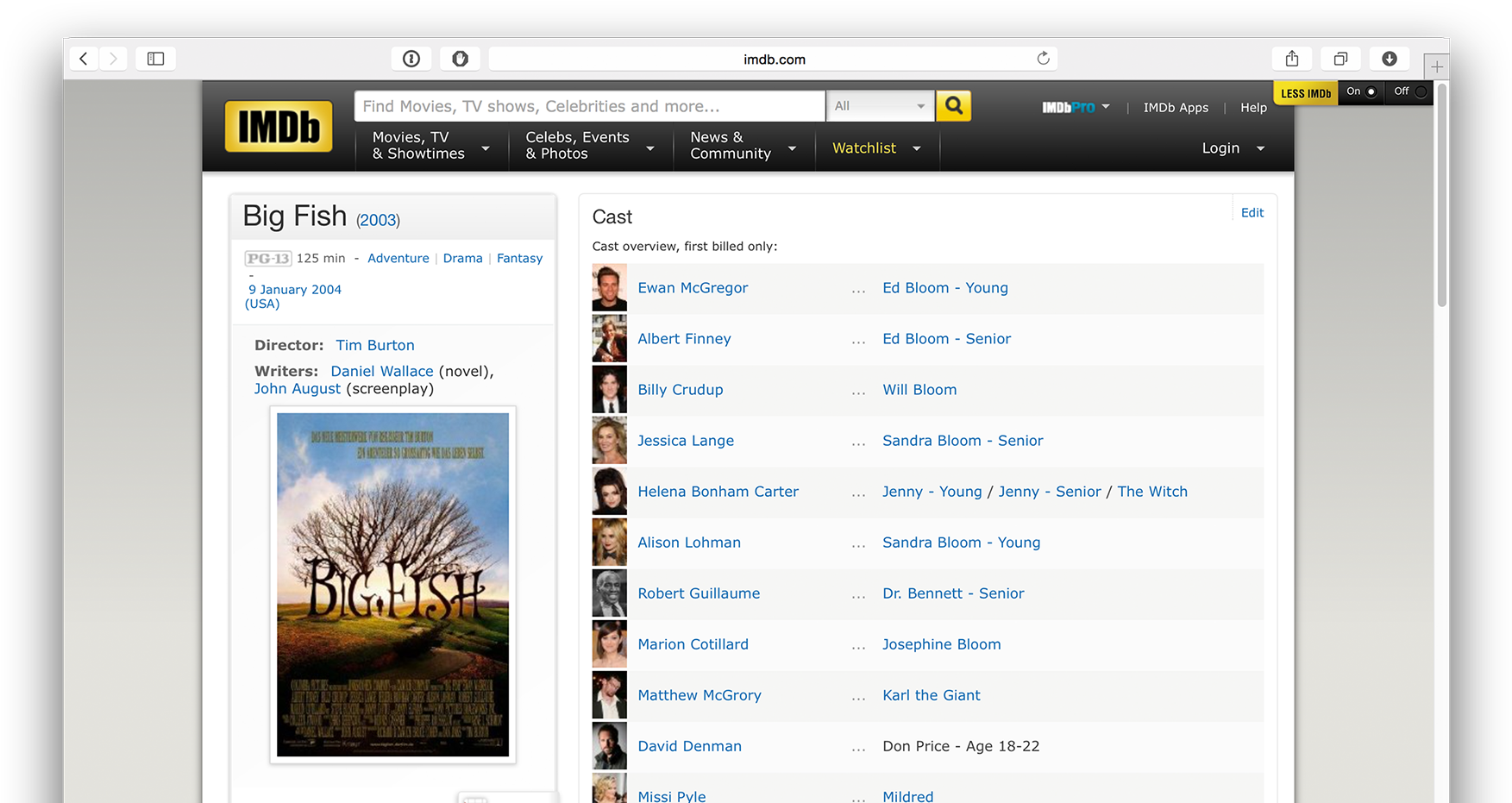Image resolution: width=1512 pixels, height=803 pixels.
Task: Open the Movies, TV & Showtimes menu
Action: [422, 145]
